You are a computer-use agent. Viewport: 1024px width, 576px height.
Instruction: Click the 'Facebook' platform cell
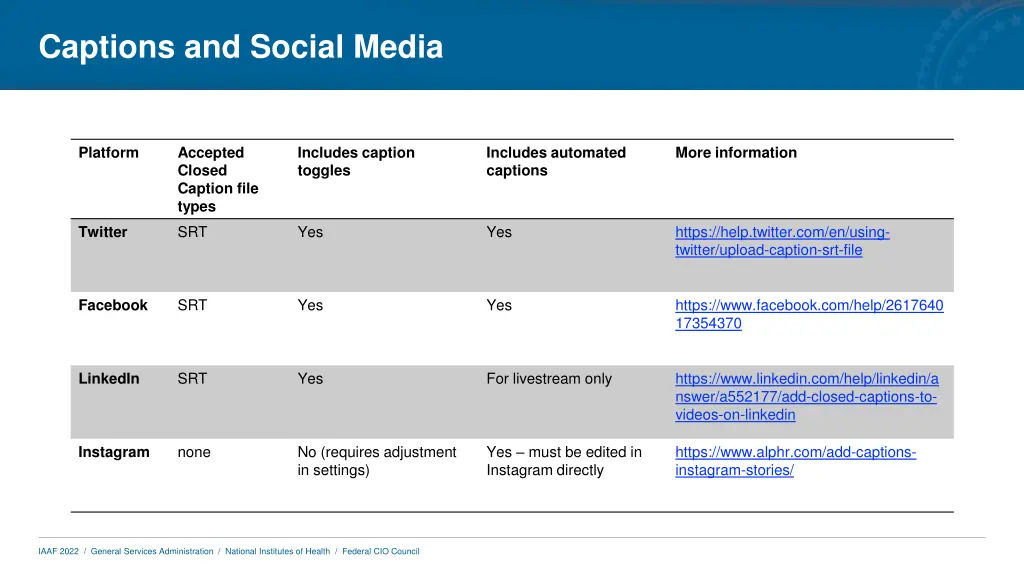tap(113, 306)
